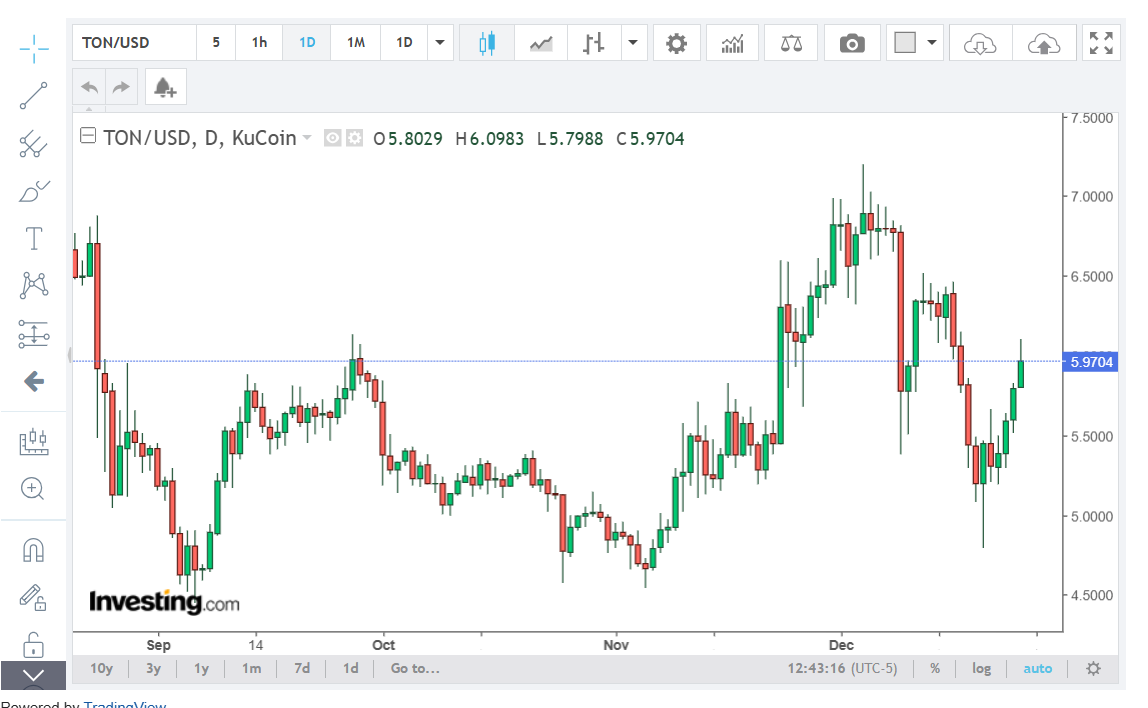Undo the last chart action

point(89,88)
